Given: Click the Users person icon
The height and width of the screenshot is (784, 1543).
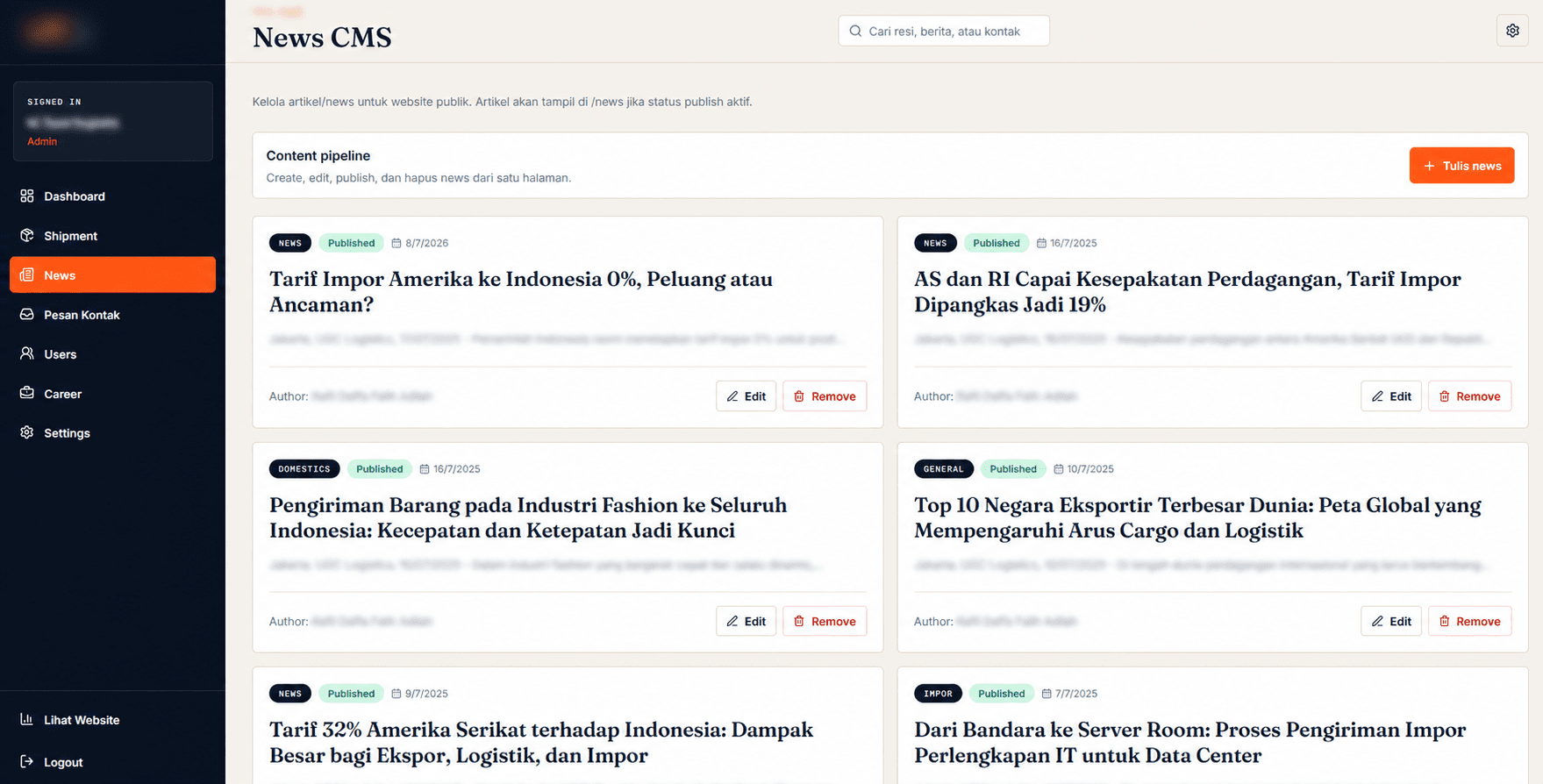Looking at the screenshot, I should [x=27, y=353].
